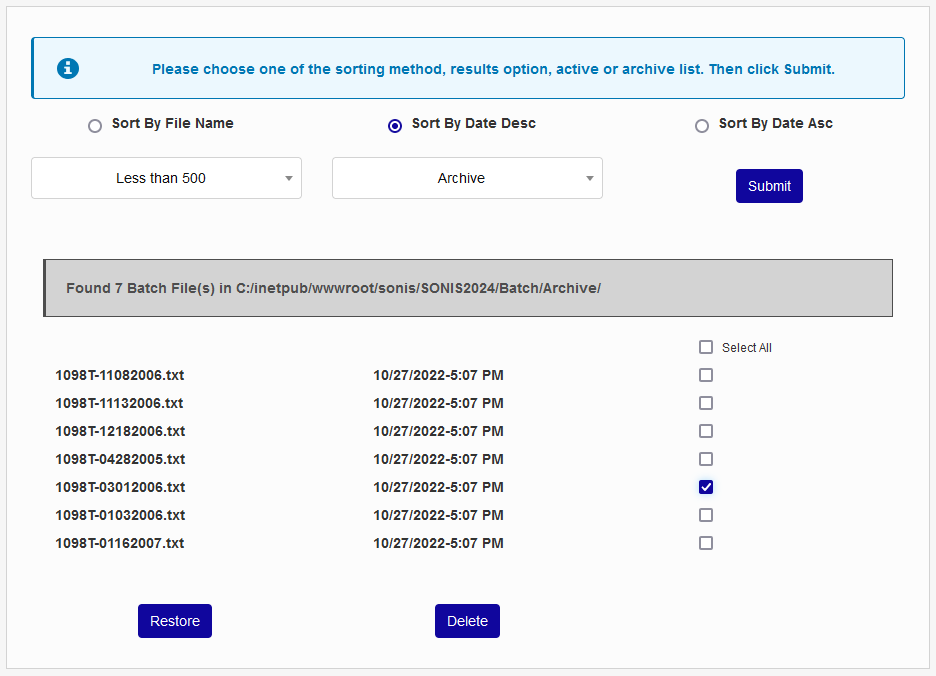Open the Less than 500 dropdown

(x=166, y=178)
